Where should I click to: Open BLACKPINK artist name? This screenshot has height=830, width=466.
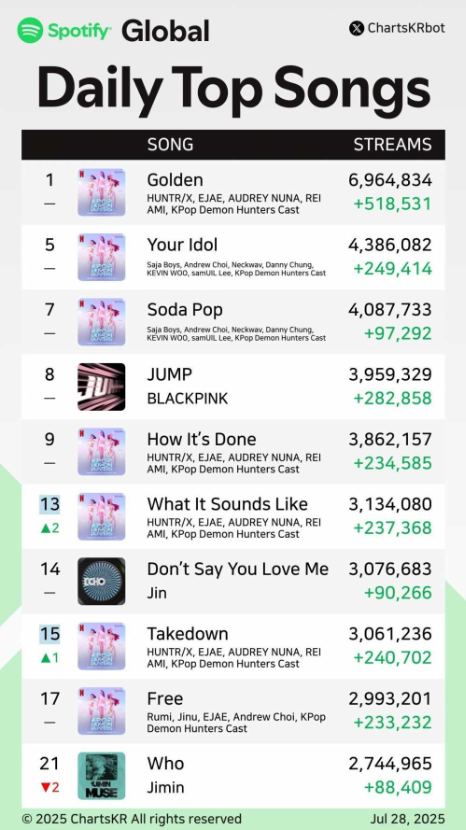click(187, 398)
